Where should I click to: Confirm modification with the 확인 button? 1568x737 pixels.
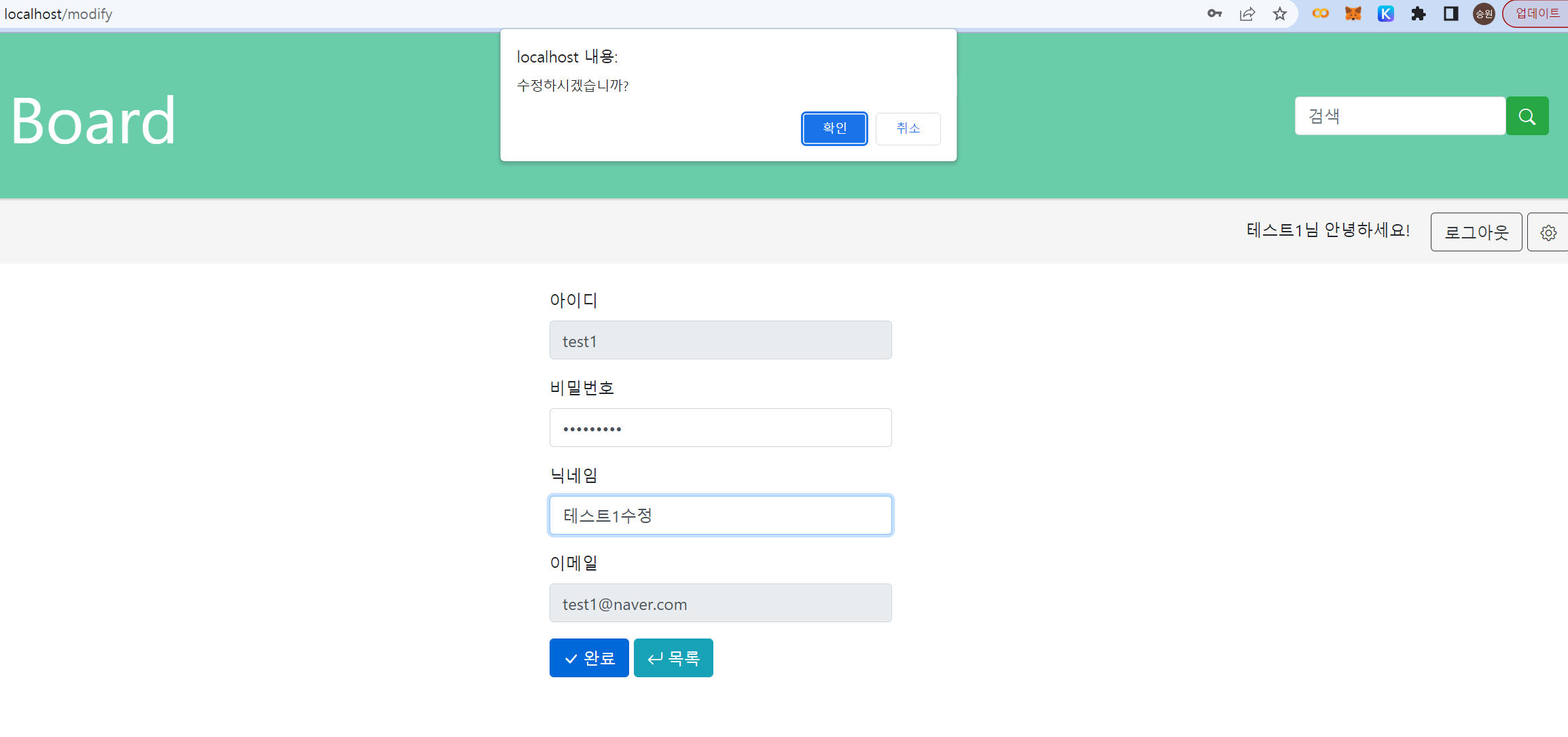[x=834, y=128]
